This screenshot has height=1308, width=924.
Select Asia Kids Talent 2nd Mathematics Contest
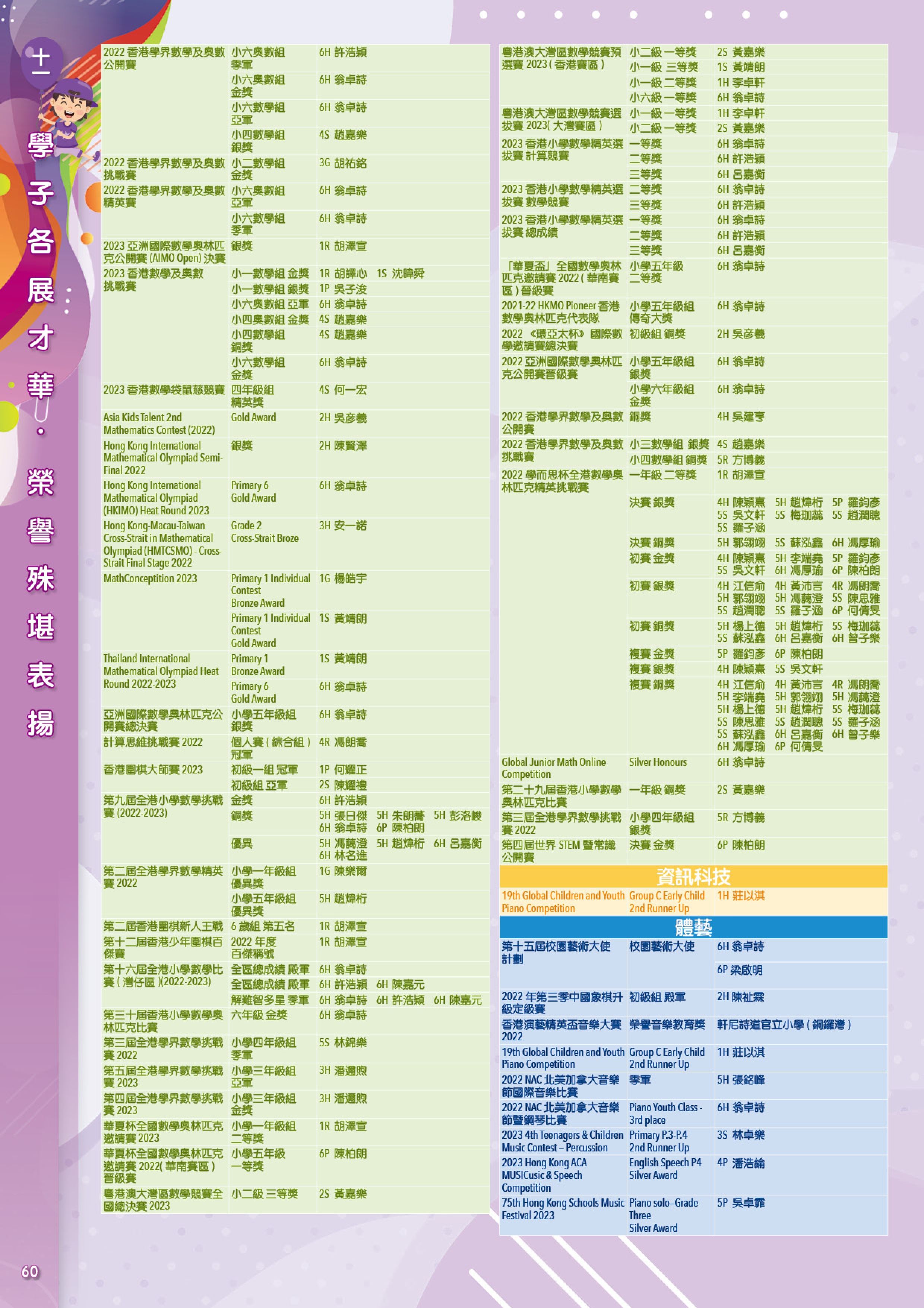(159, 424)
